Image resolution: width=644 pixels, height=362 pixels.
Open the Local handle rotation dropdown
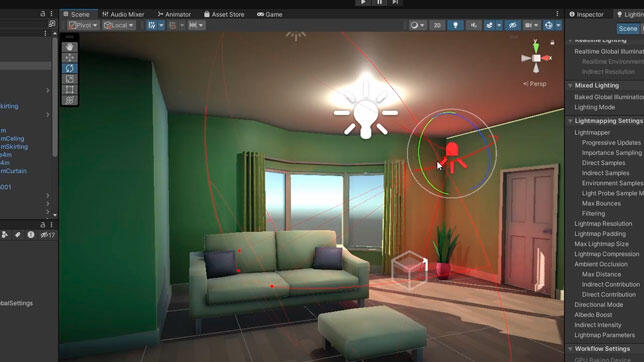(x=119, y=25)
